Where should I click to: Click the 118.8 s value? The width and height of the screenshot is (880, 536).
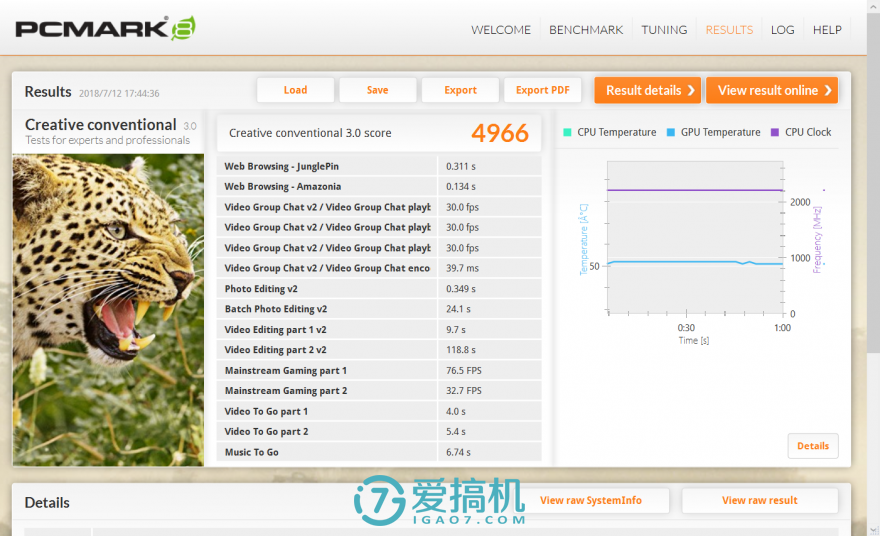tap(461, 350)
